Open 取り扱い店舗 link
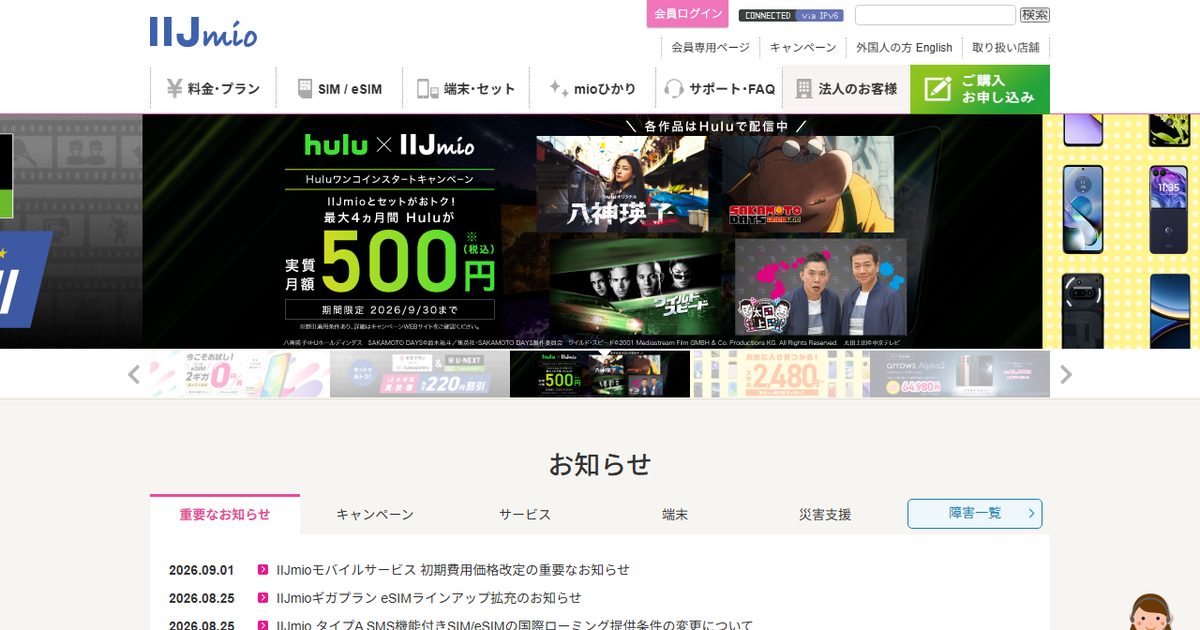 (x=1005, y=47)
